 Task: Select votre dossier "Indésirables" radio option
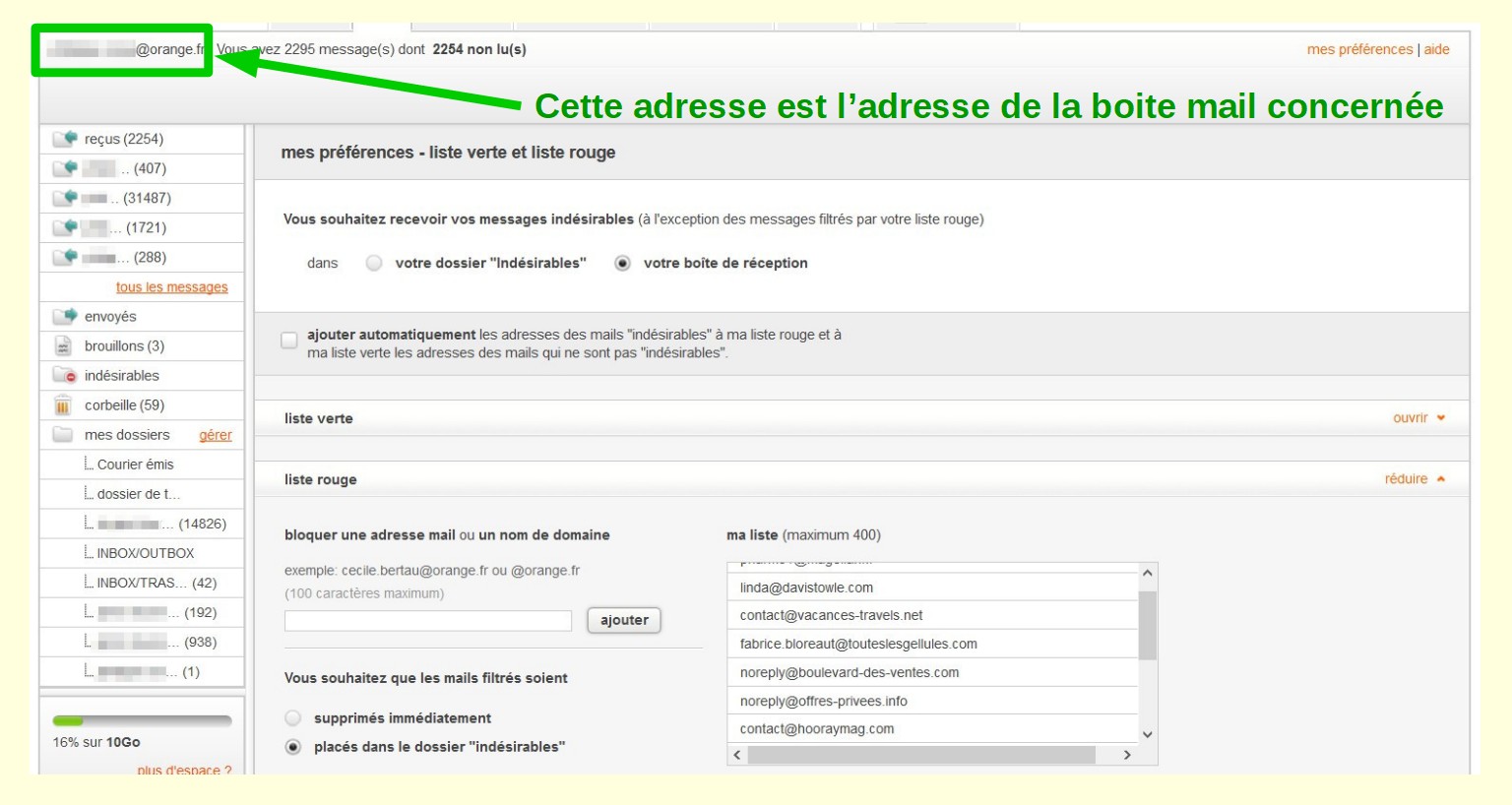[374, 263]
